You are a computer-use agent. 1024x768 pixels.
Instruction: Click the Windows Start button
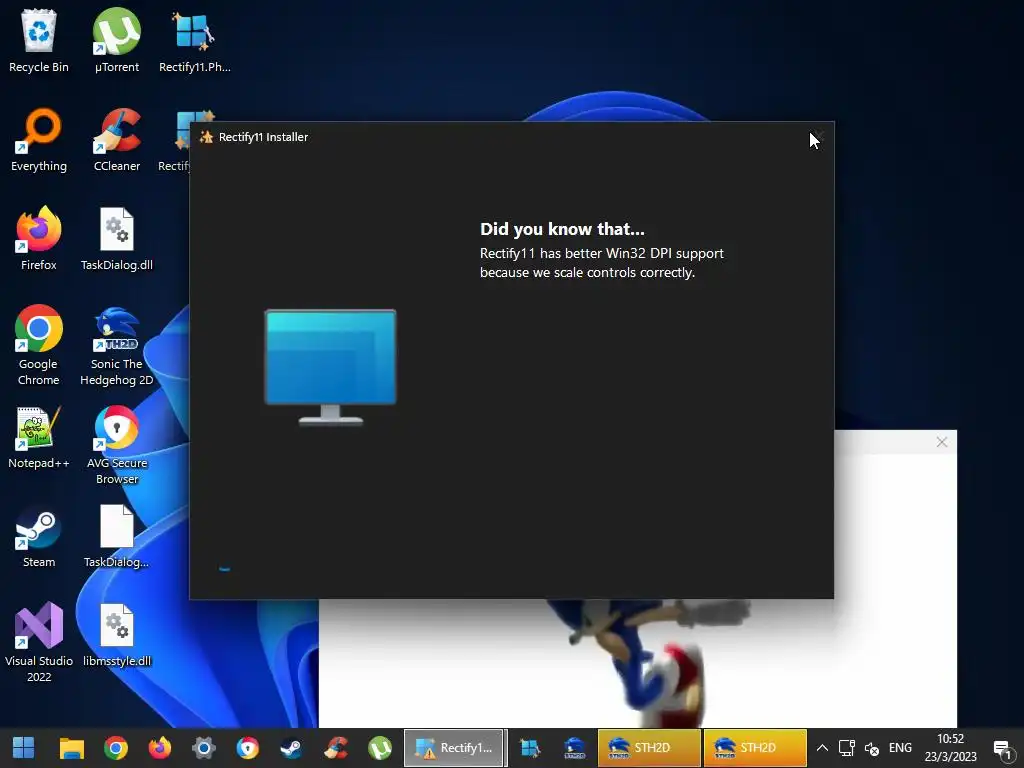click(x=24, y=748)
